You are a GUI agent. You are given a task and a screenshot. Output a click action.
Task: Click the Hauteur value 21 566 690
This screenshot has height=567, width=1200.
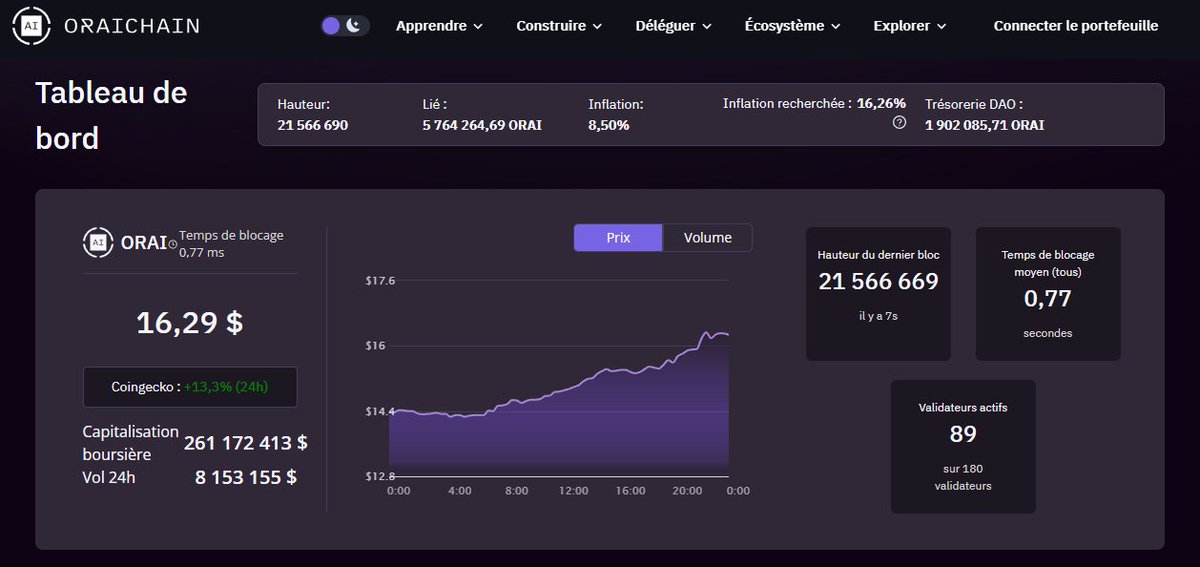[313, 125]
